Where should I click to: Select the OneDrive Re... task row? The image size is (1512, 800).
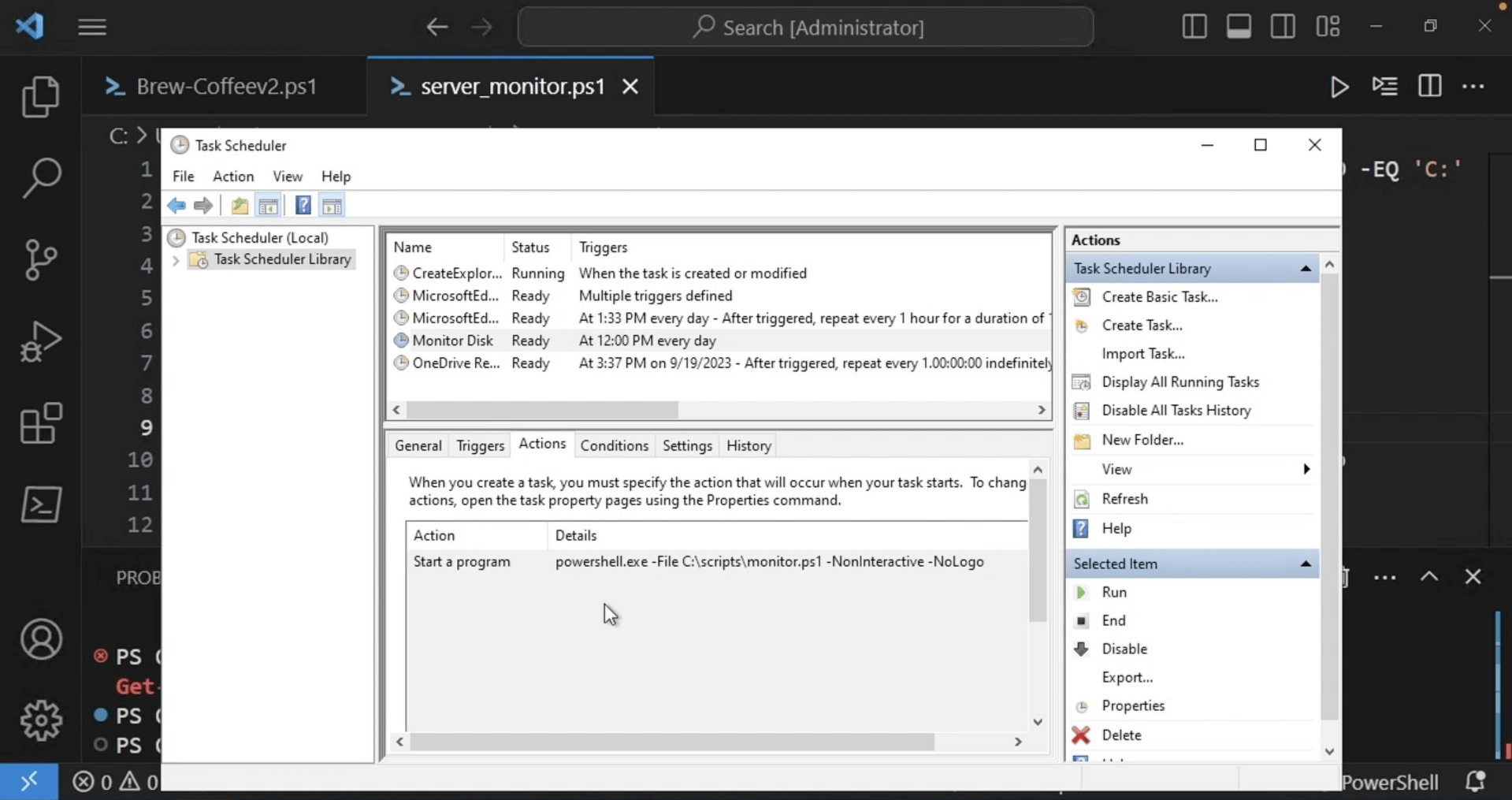[720, 363]
